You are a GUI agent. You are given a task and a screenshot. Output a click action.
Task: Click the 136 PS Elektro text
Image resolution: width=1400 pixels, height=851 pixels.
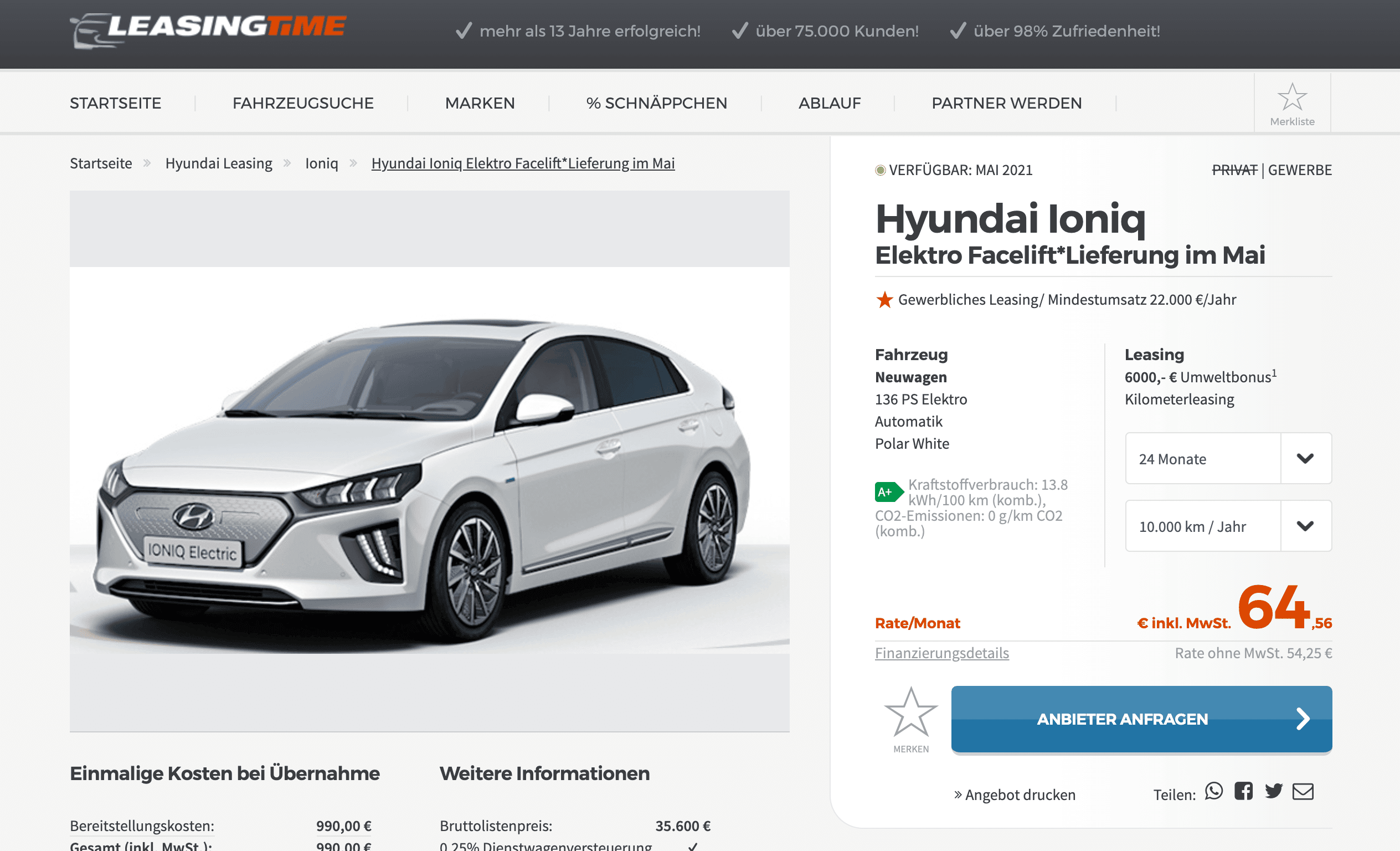tap(921, 399)
